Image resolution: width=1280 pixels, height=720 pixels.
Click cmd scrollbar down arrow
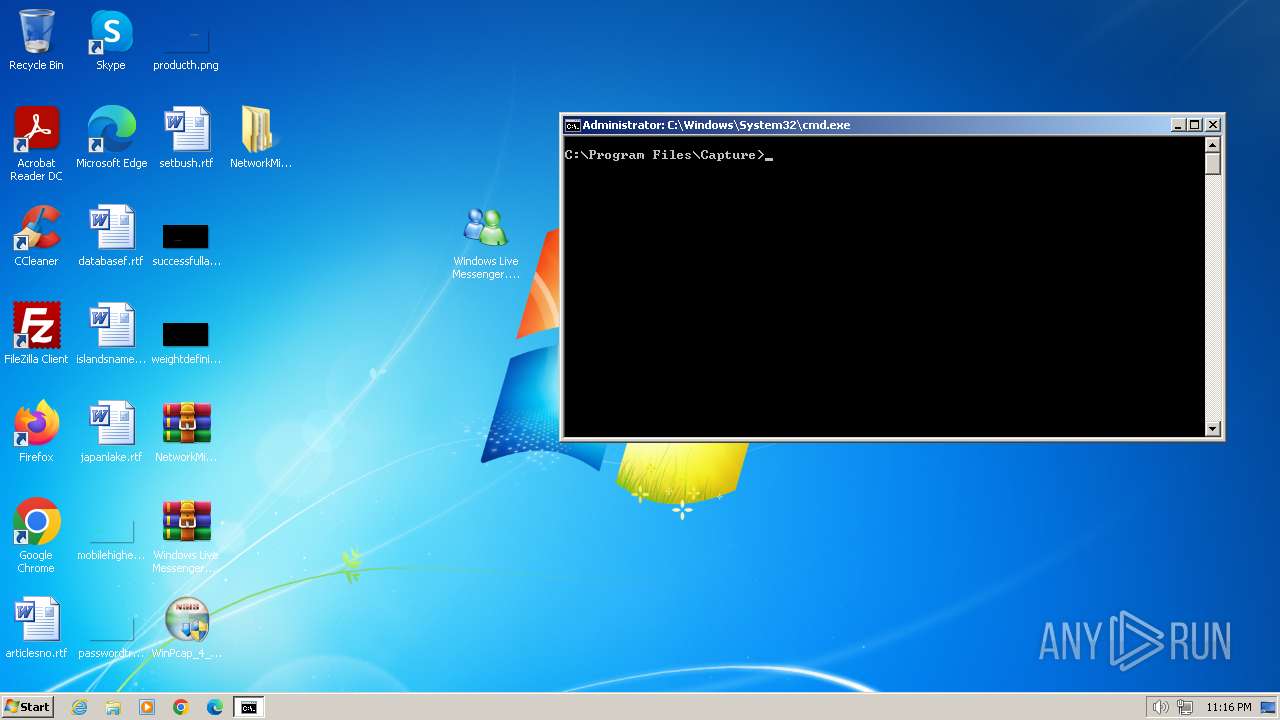tap(1213, 429)
